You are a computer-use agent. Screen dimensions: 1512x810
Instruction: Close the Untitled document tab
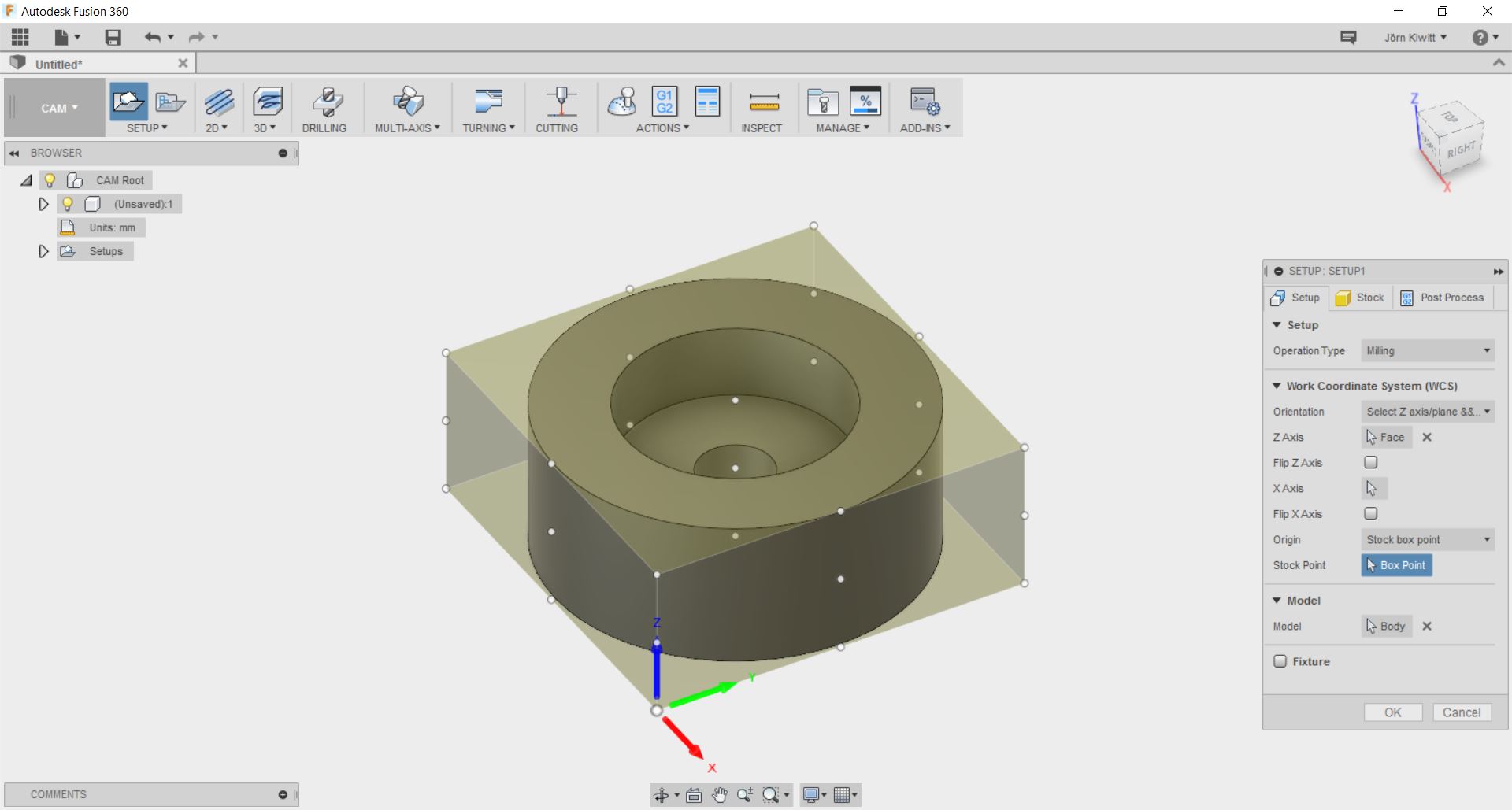click(x=183, y=63)
